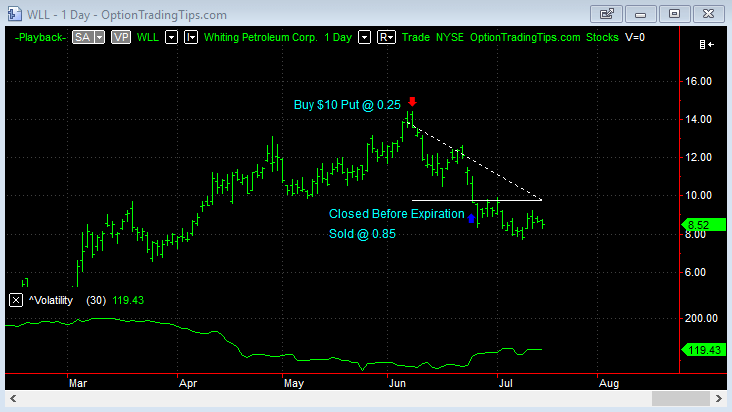The image size is (732, 412).
Task: Click the chart window app icon
Action: pyautogui.click(x=14, y=14)
